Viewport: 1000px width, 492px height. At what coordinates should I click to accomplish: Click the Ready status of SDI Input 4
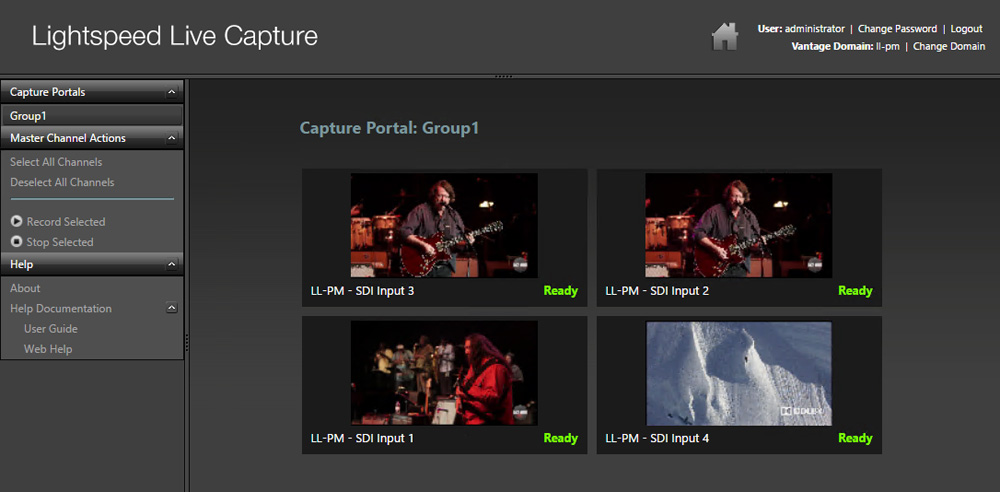[x=855, y=438]
